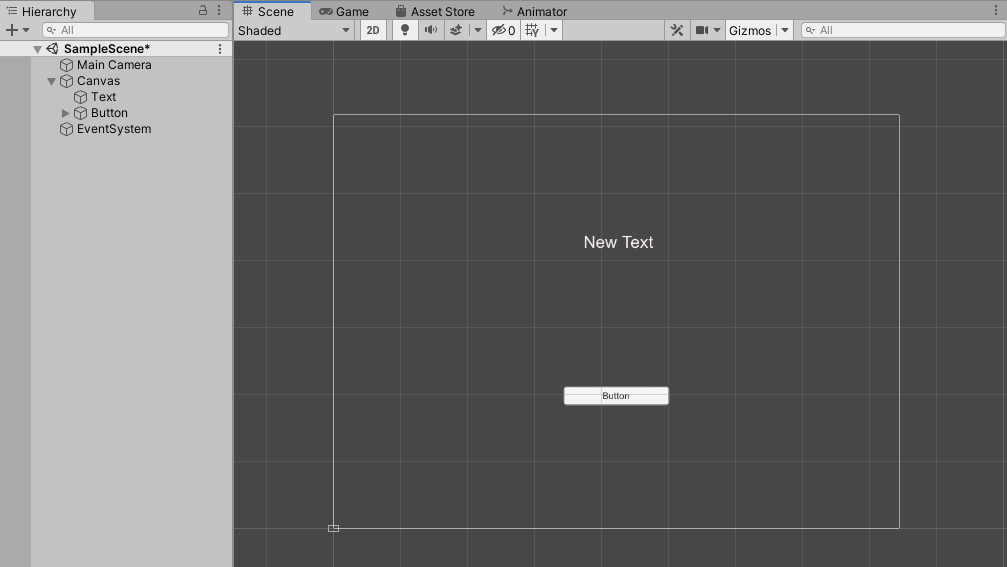
Task: Open the scene camera settings
Action: (702, 30)
